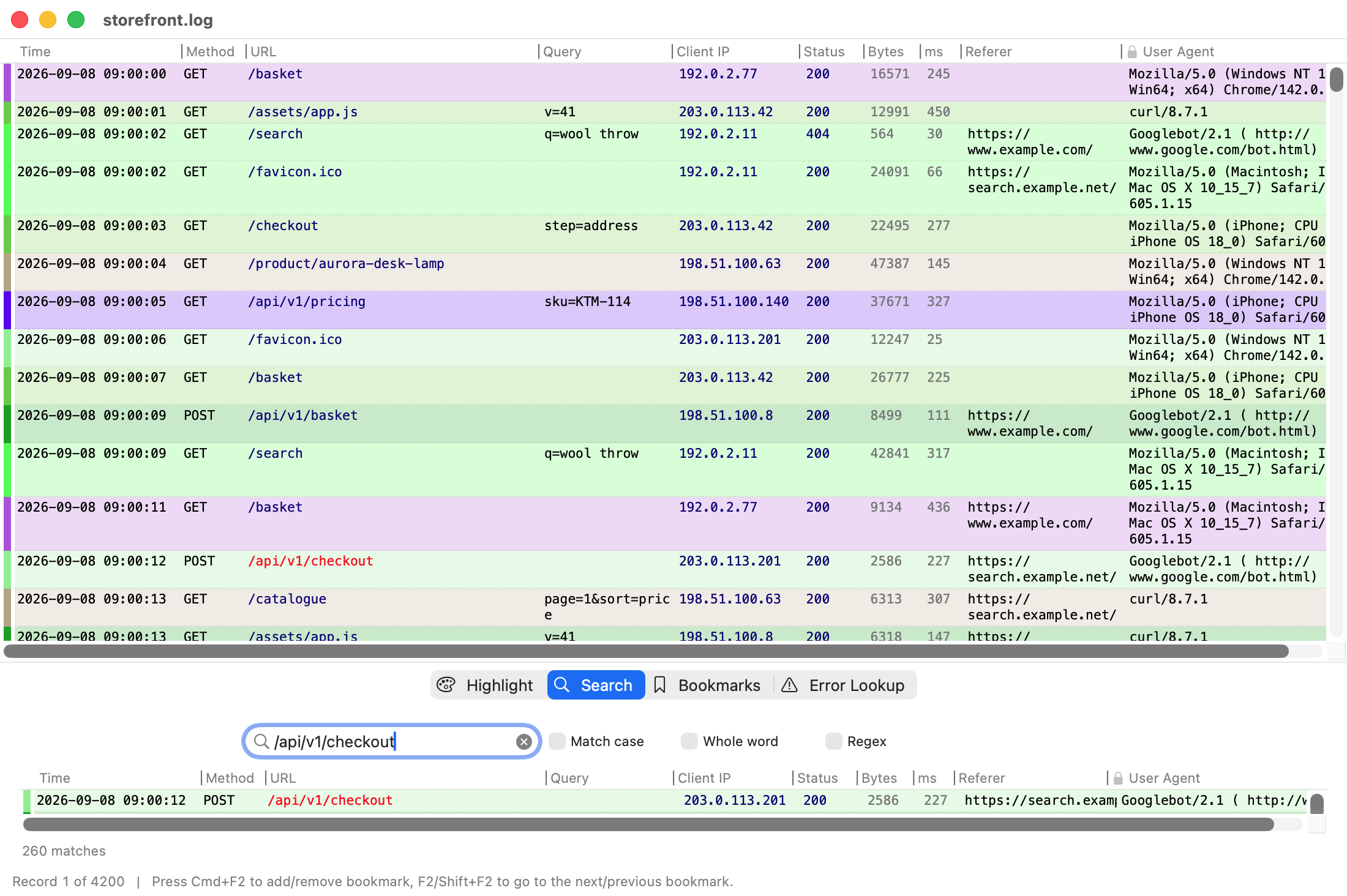Select the red /api/v1/checkout URL in main log
1347x896 pixels.
click(310, 561)
